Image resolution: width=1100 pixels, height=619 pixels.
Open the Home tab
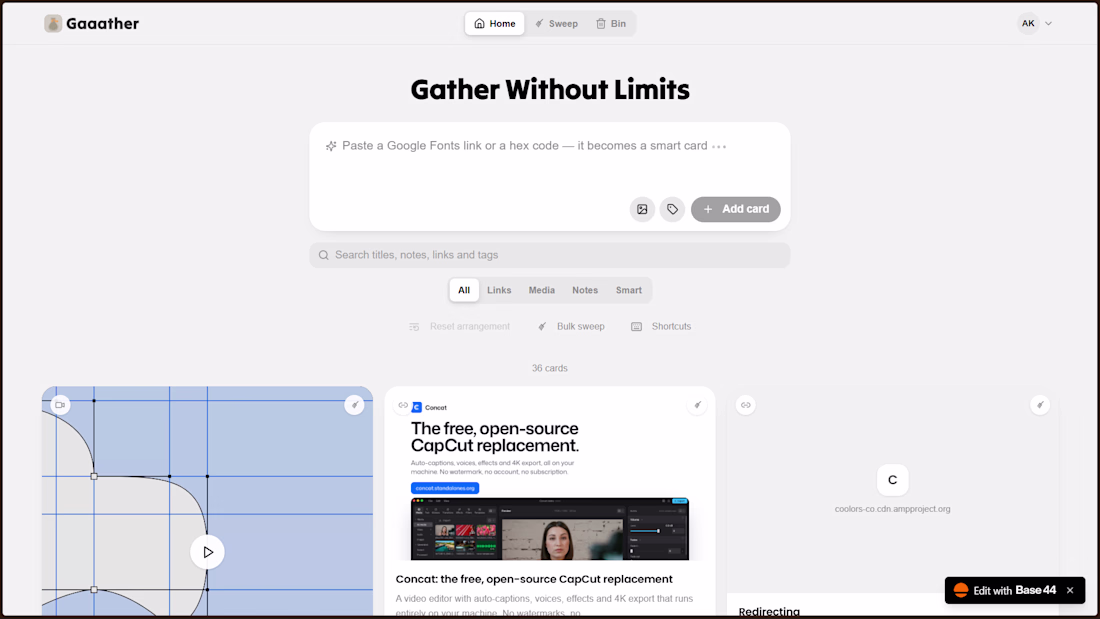(x=495, y=24)
